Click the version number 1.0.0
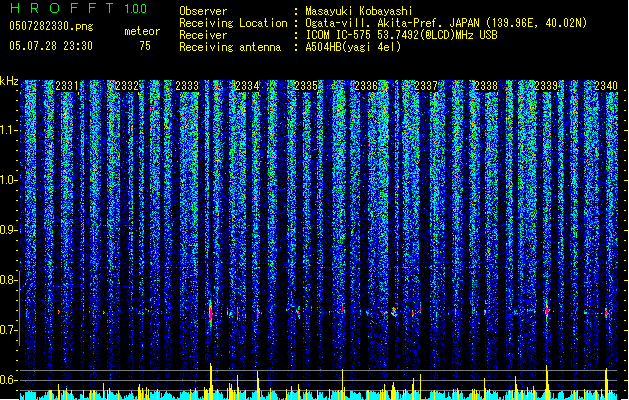 135,9
